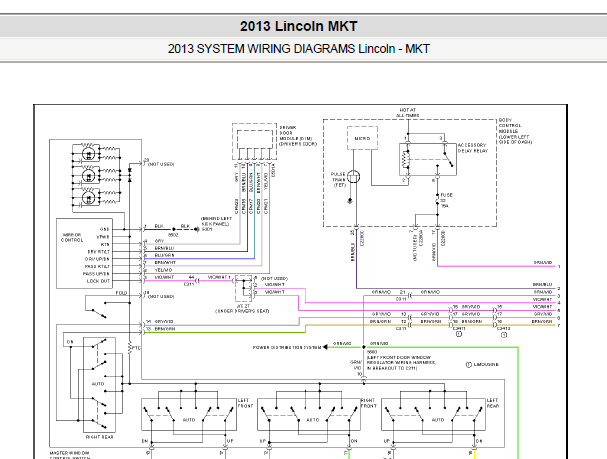Screen dimensions: 607x459
Task: Click the 'BLK' wire label at pin 1
Action: (x=159, y=226)
